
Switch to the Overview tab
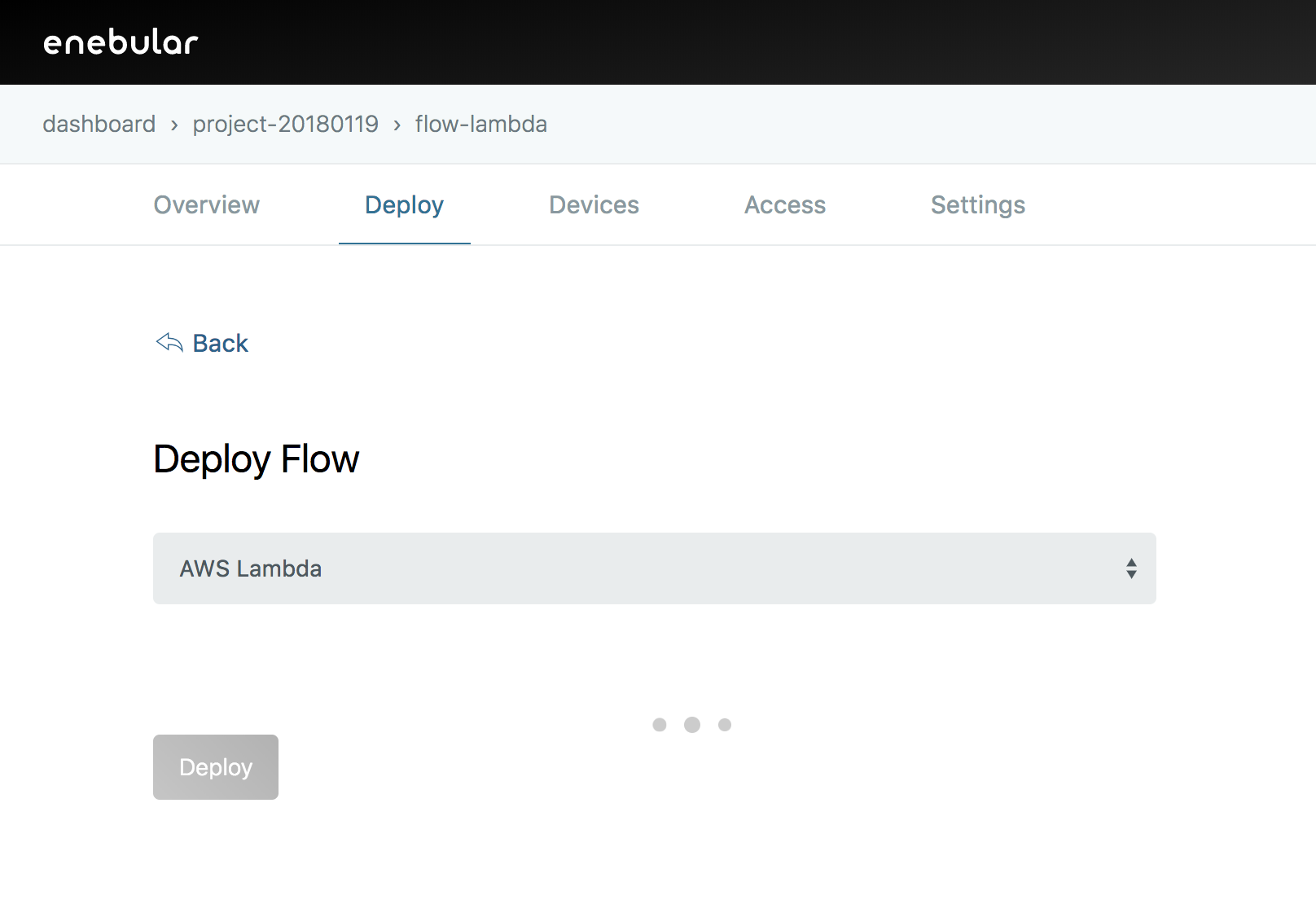coord(207,205)
